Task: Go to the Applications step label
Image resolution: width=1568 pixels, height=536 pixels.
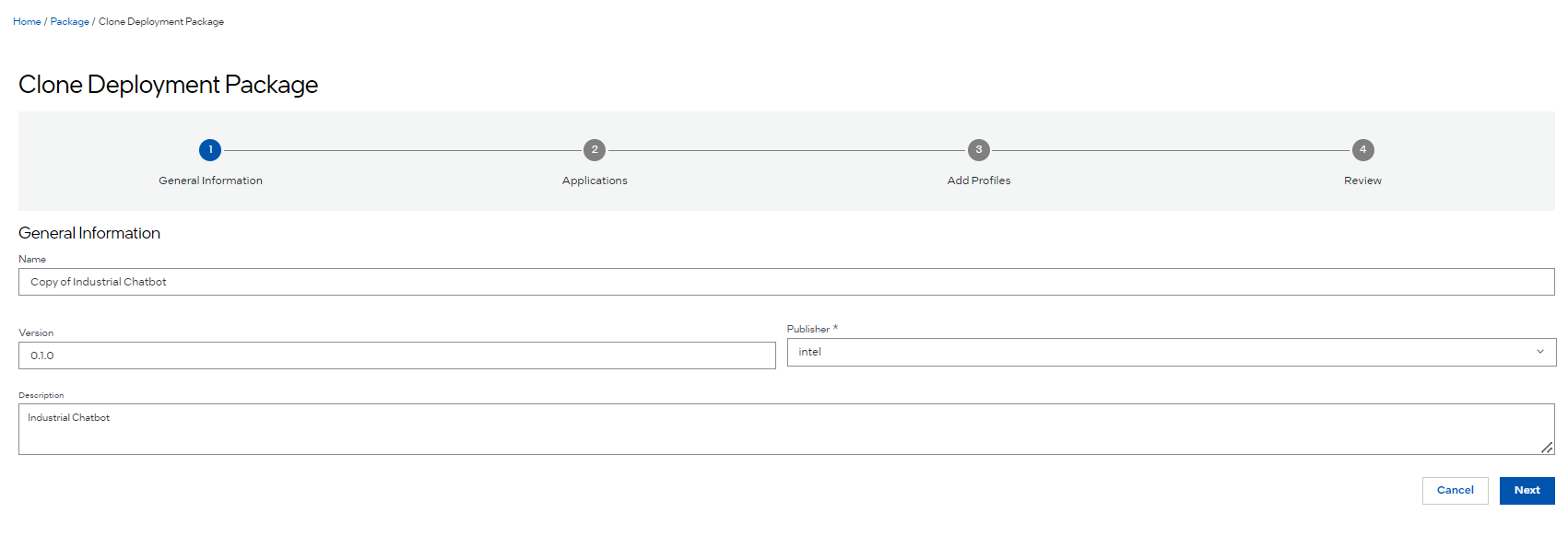Action: pos(595,181)
